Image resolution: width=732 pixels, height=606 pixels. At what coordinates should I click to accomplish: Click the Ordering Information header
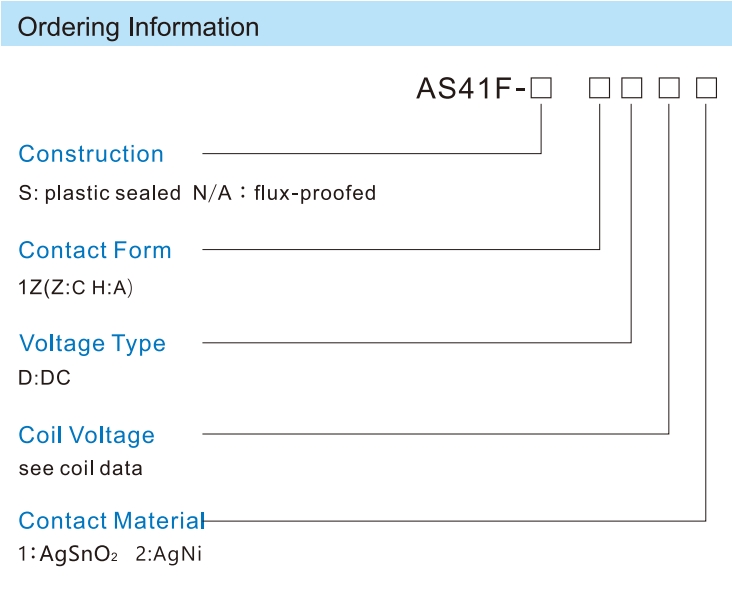[x=138, y=27]
